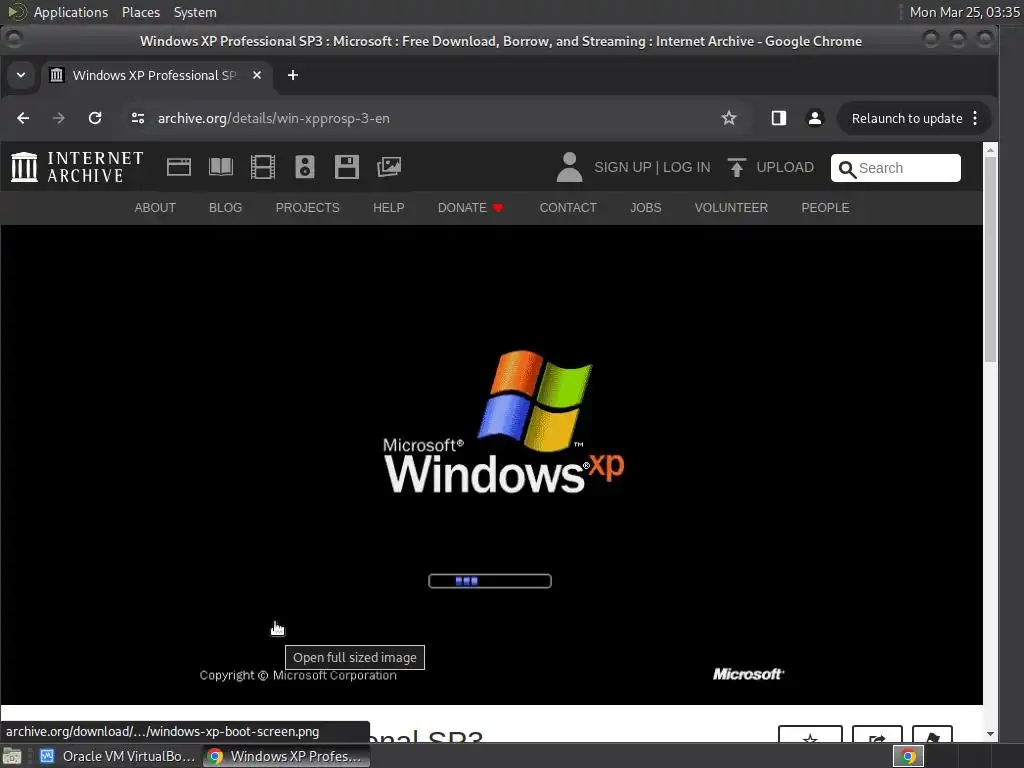Image resolution: width=1024 pixels, height=768 pixels.
Task: Open the Web (Wayback) media icon
Action: [178, 167]
